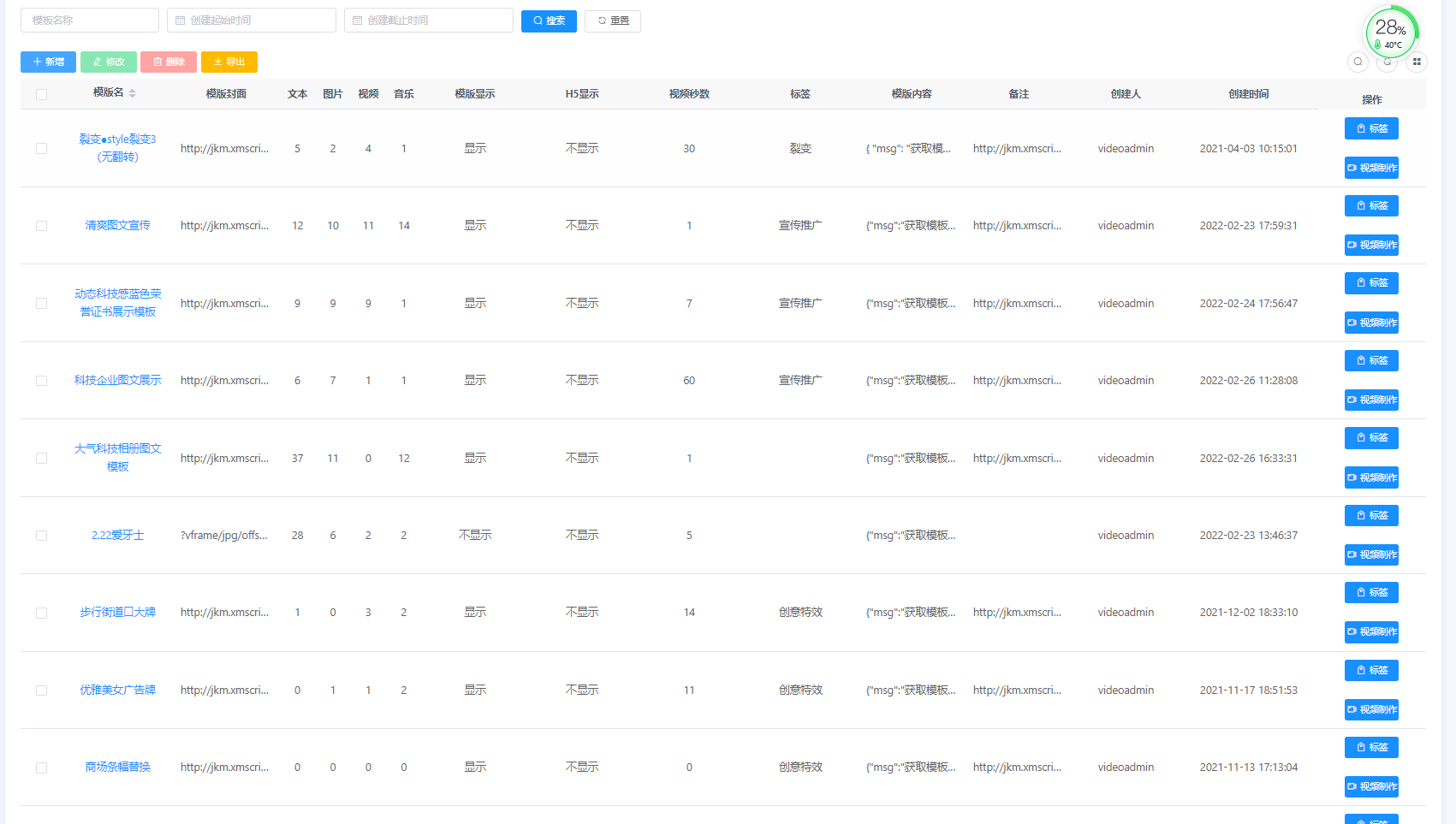The height and width of the screenshot is (824, 1456).
Task: Click the 模板名称 search input field
Action: 90,21
